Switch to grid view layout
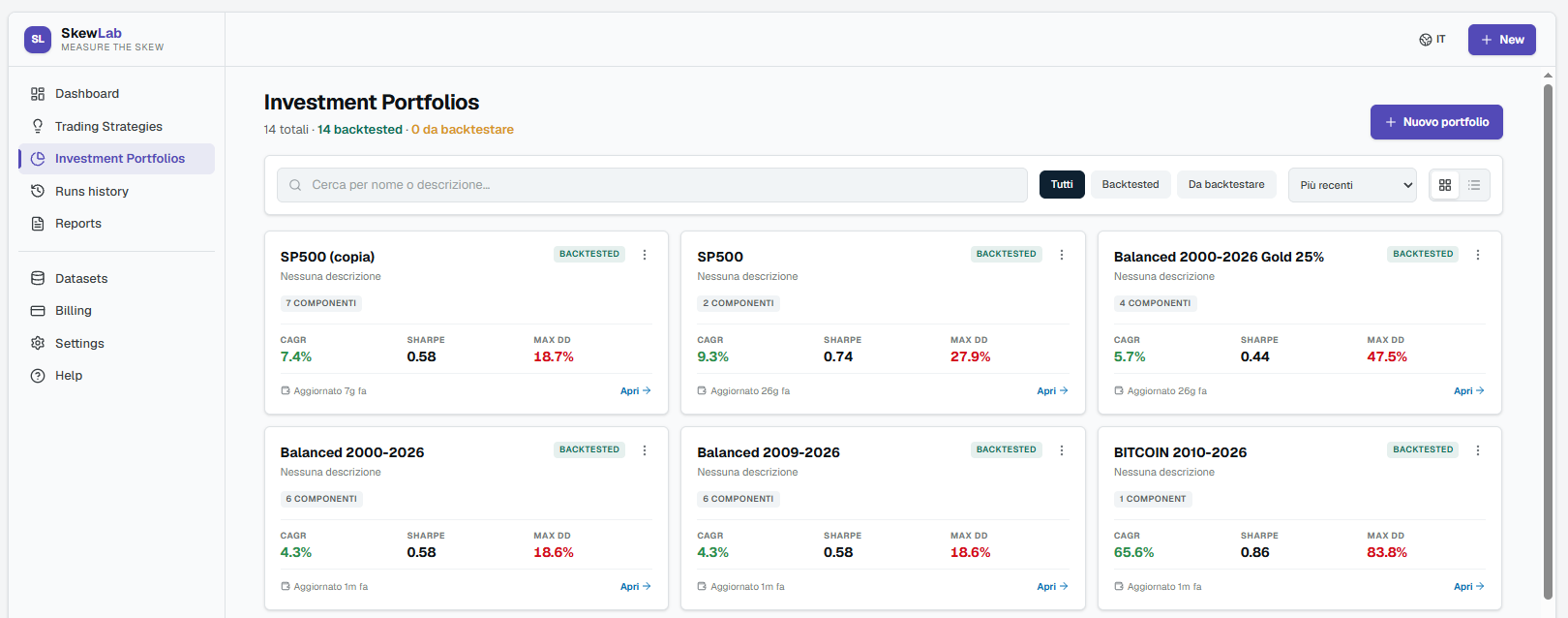Image resolution: width=1568 pixels, height=618 pixels. click(1445, 185)
